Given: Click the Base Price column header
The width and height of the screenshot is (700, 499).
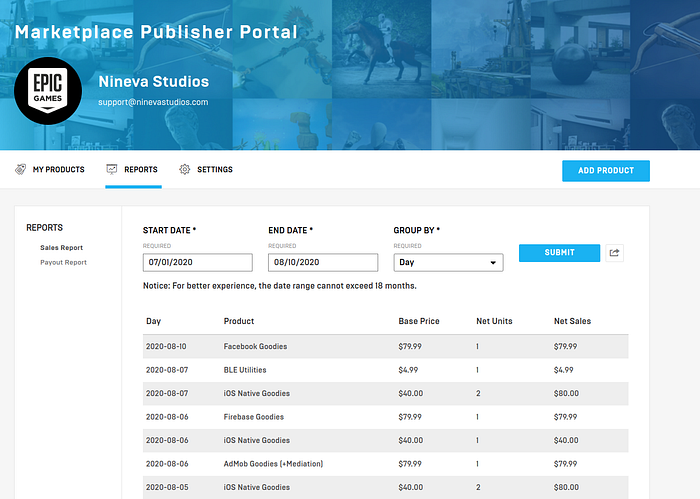Looking at the screenshot, I should [419, 321].
